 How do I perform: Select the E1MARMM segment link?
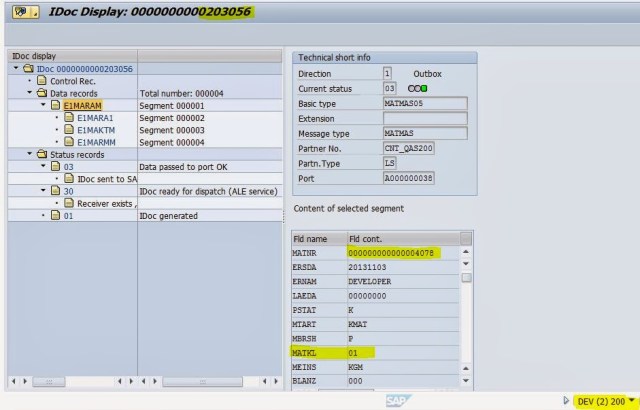[x=96, y=142]
